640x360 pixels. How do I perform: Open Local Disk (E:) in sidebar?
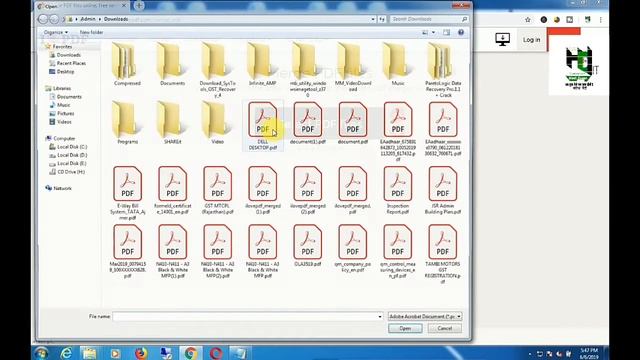72,163
